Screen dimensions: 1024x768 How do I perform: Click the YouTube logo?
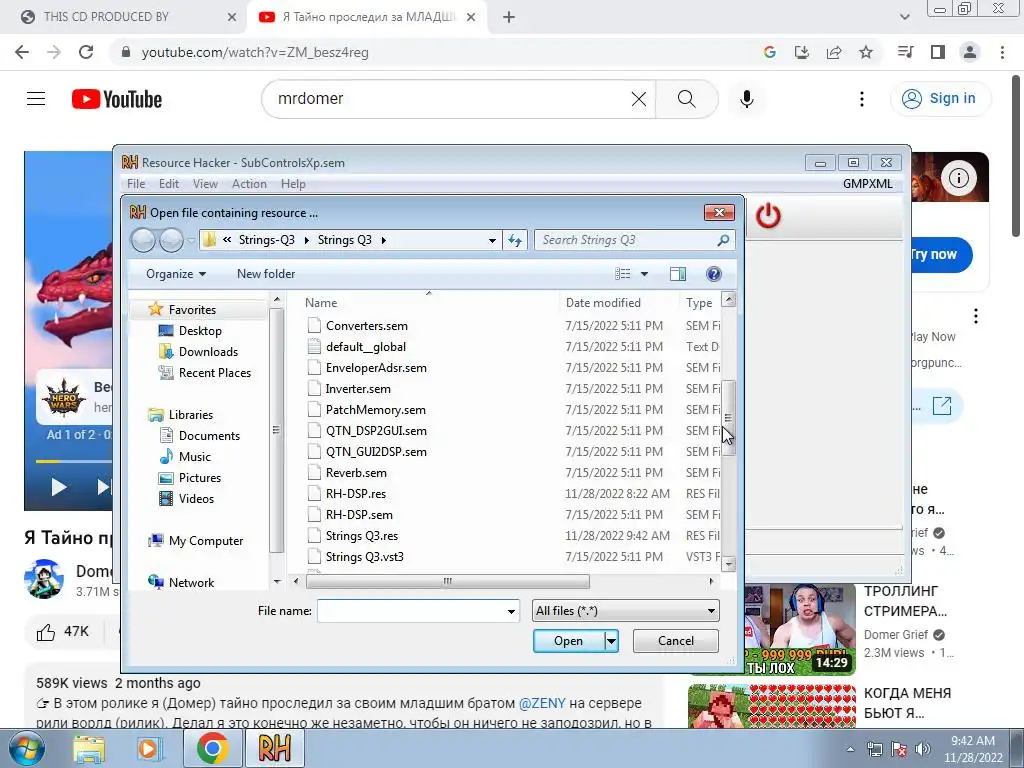coord(117,99)
